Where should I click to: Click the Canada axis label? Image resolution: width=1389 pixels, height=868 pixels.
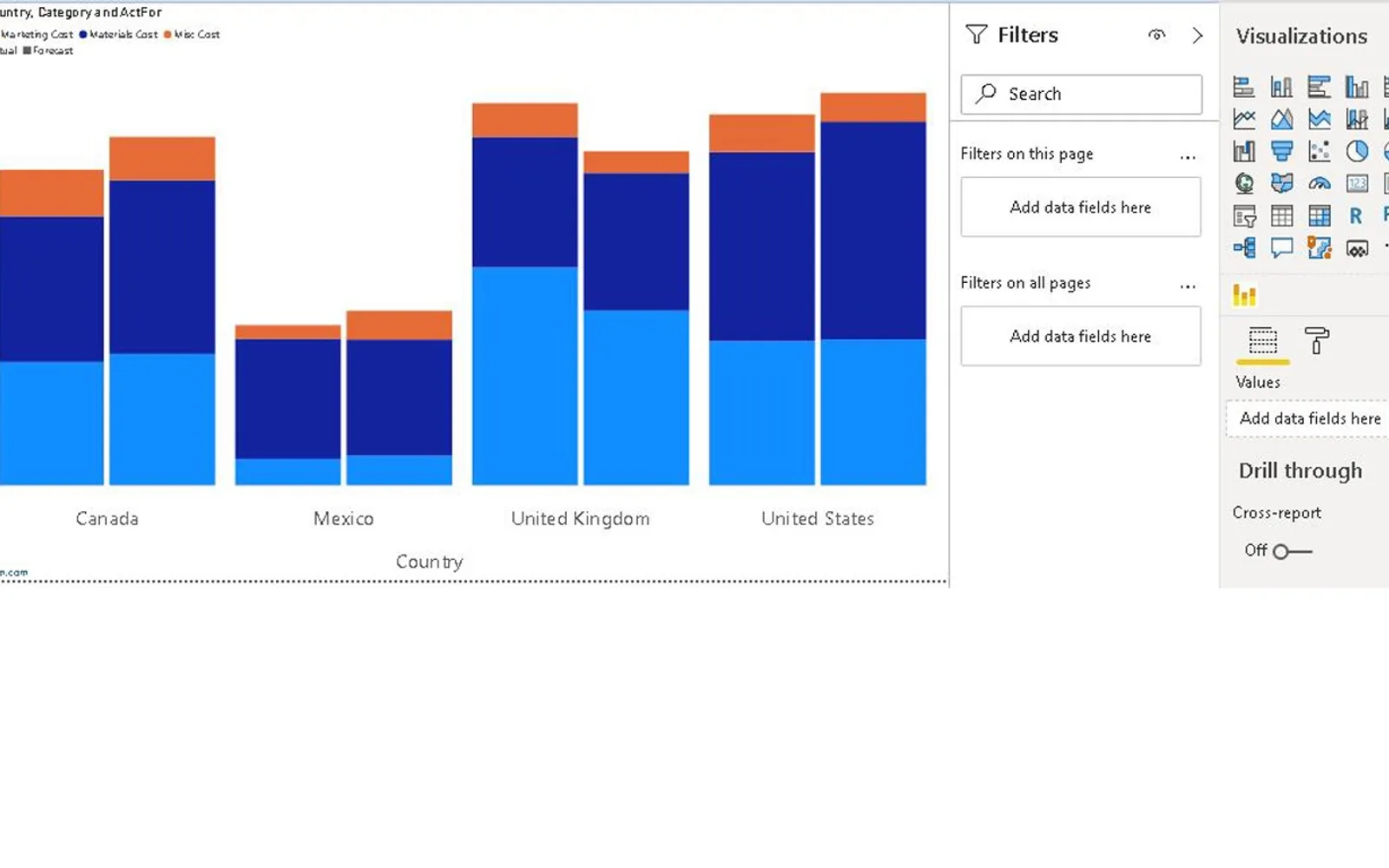click(x=107, y=518)
